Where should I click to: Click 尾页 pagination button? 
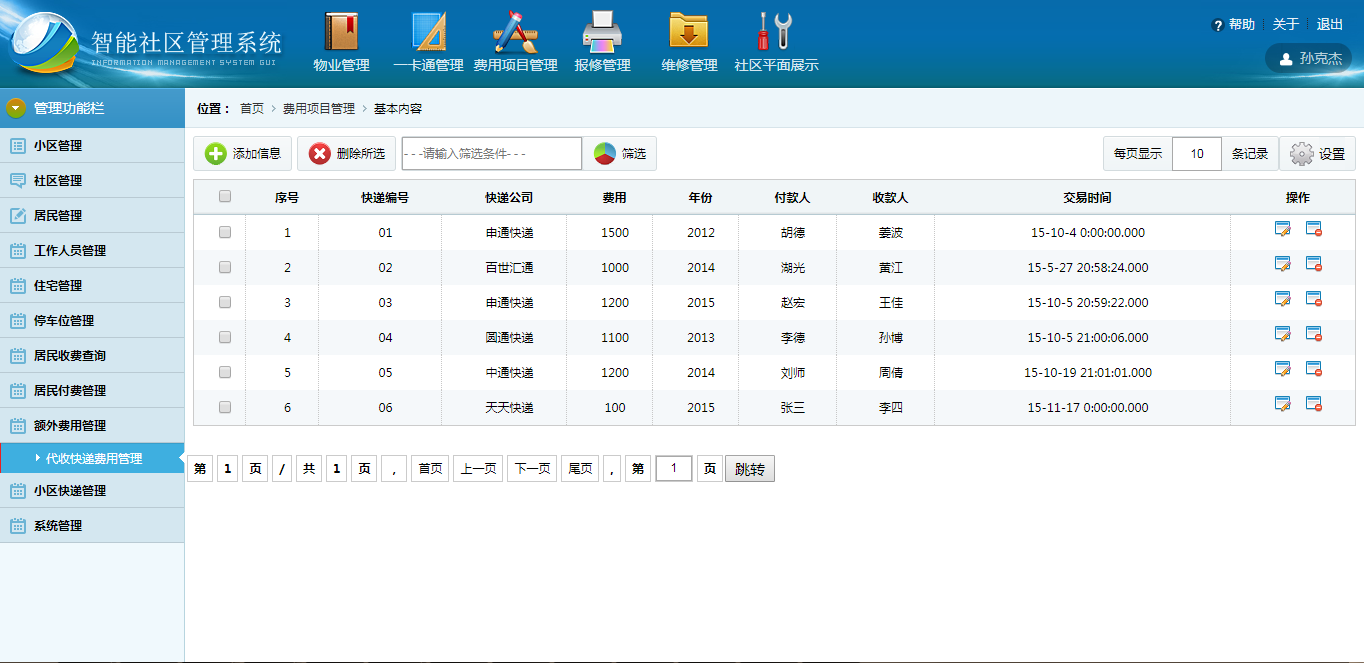click(580, 469)
